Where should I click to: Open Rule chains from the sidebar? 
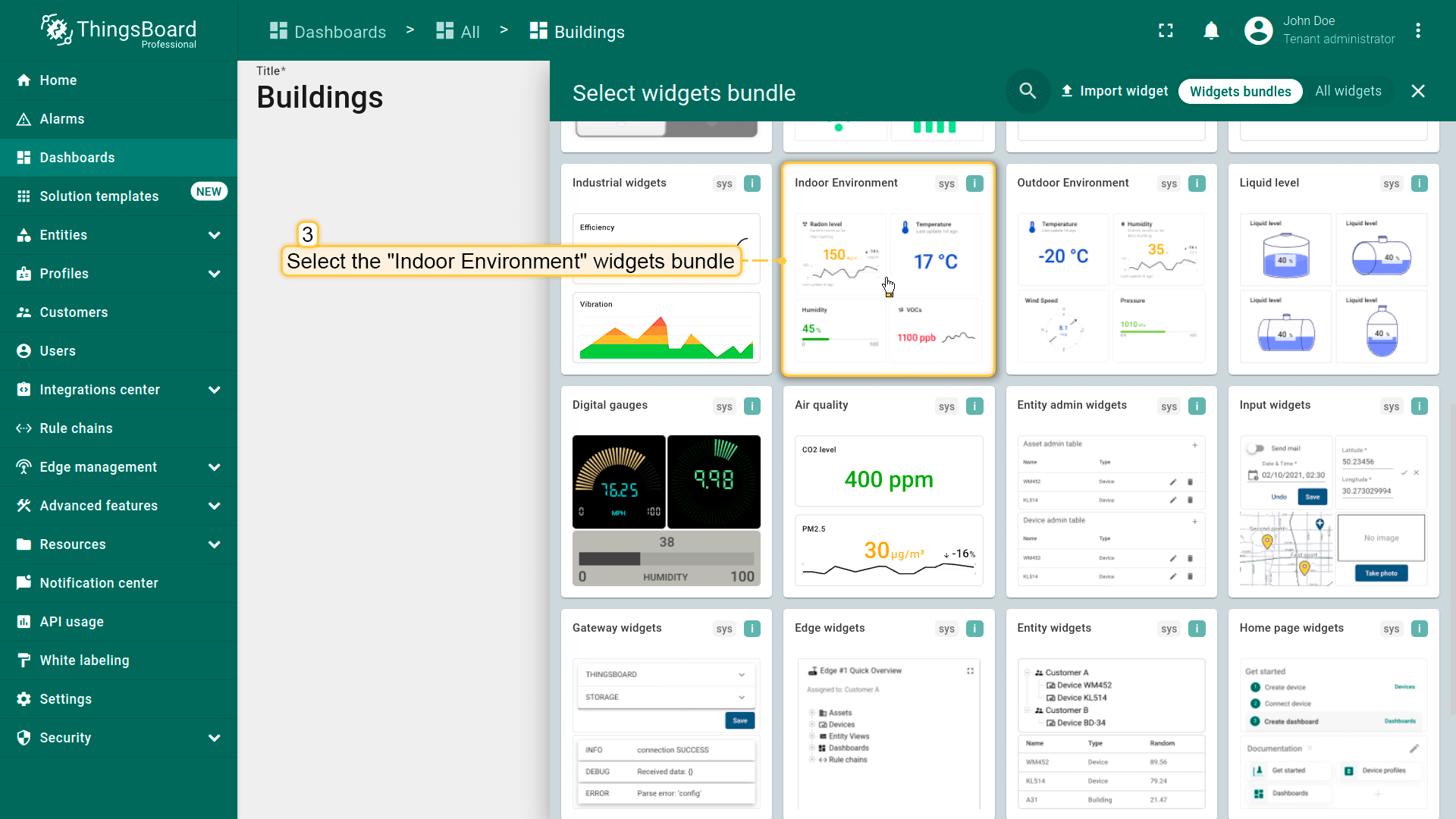(76, 428)
